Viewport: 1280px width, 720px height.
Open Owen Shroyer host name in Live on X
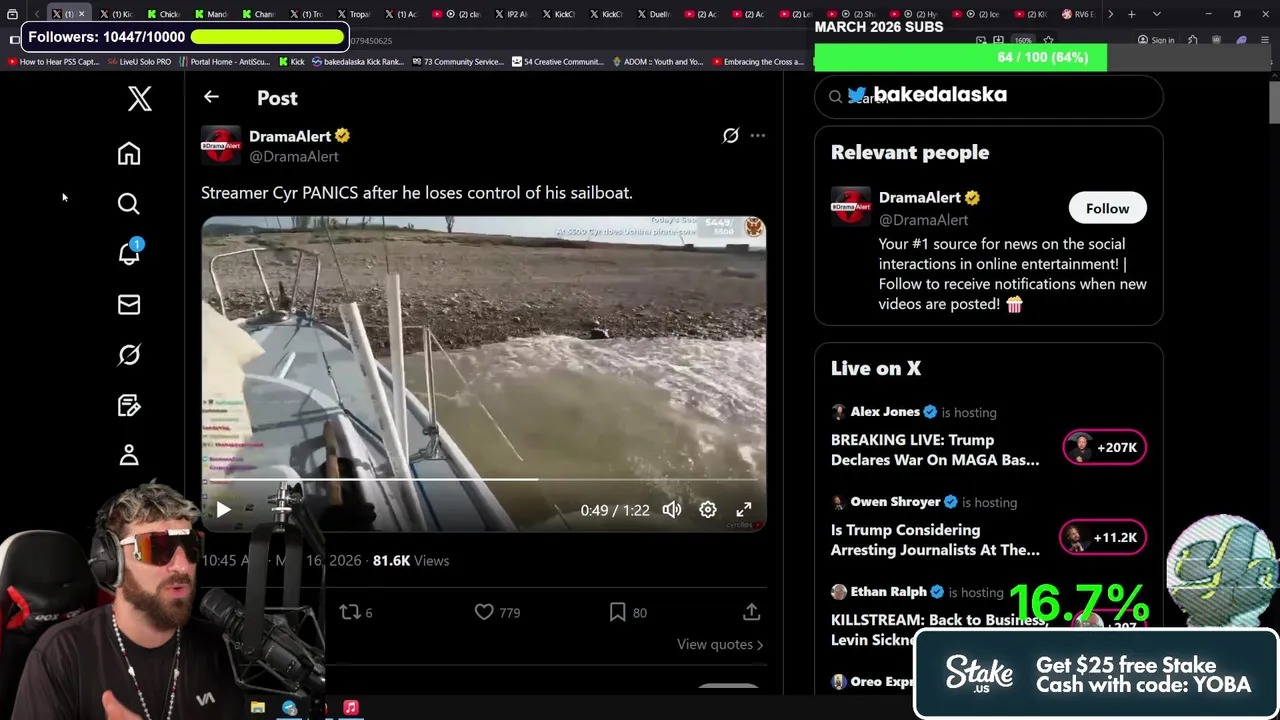895,502
